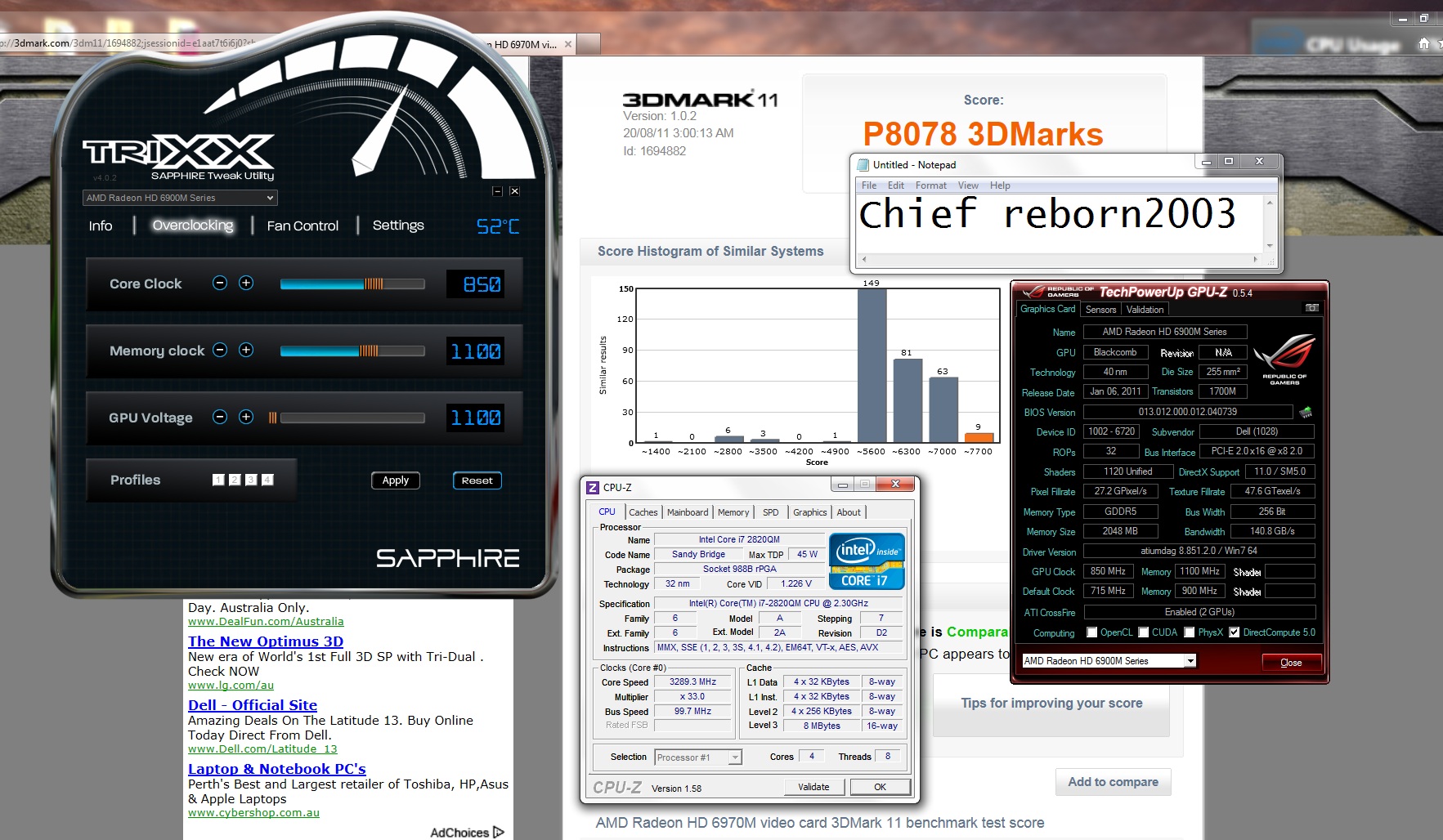
Task: Click the GPU-Z Close button
Action: point(1291,662)
